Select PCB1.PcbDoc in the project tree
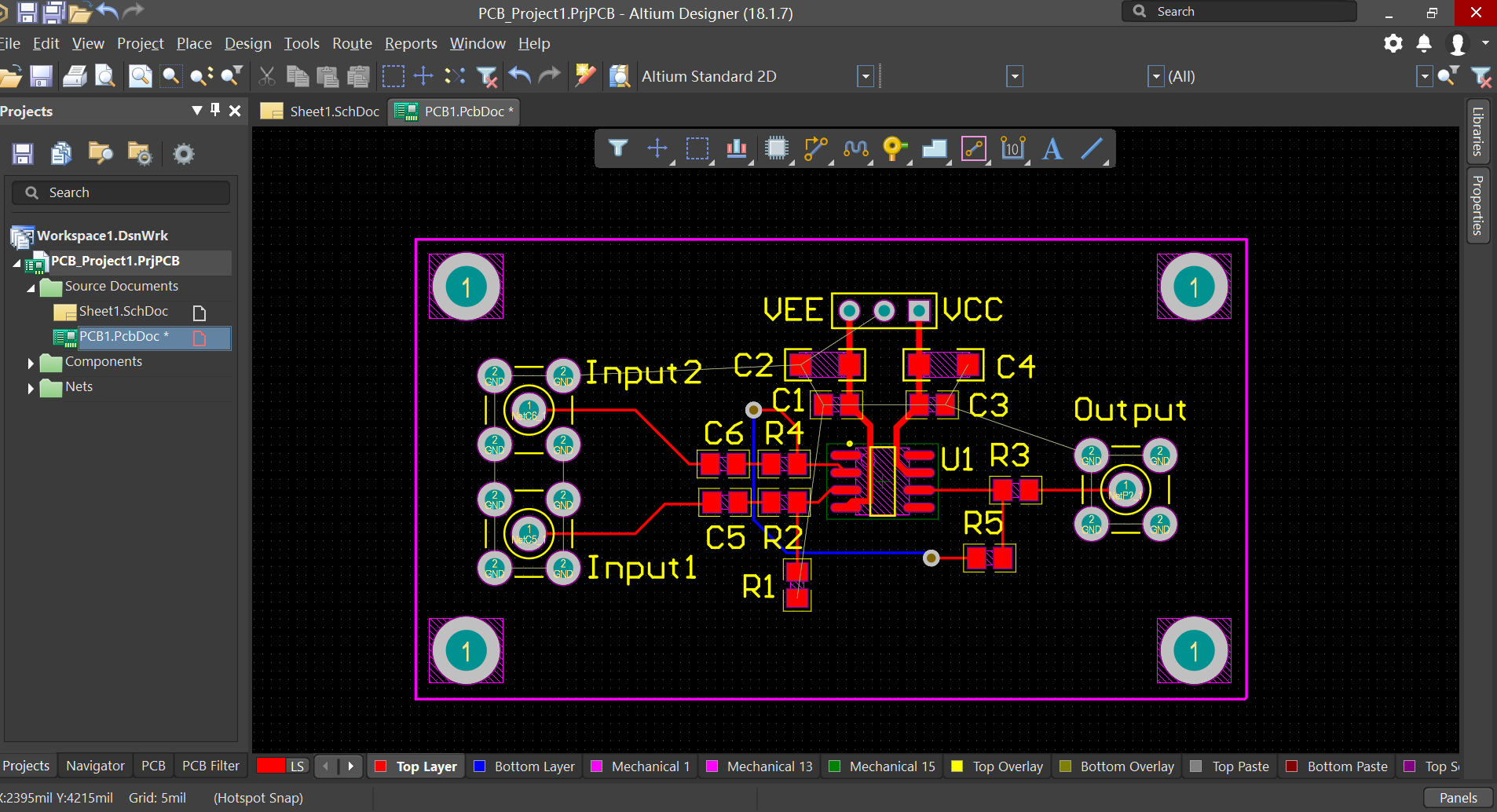 coord(124,337)
